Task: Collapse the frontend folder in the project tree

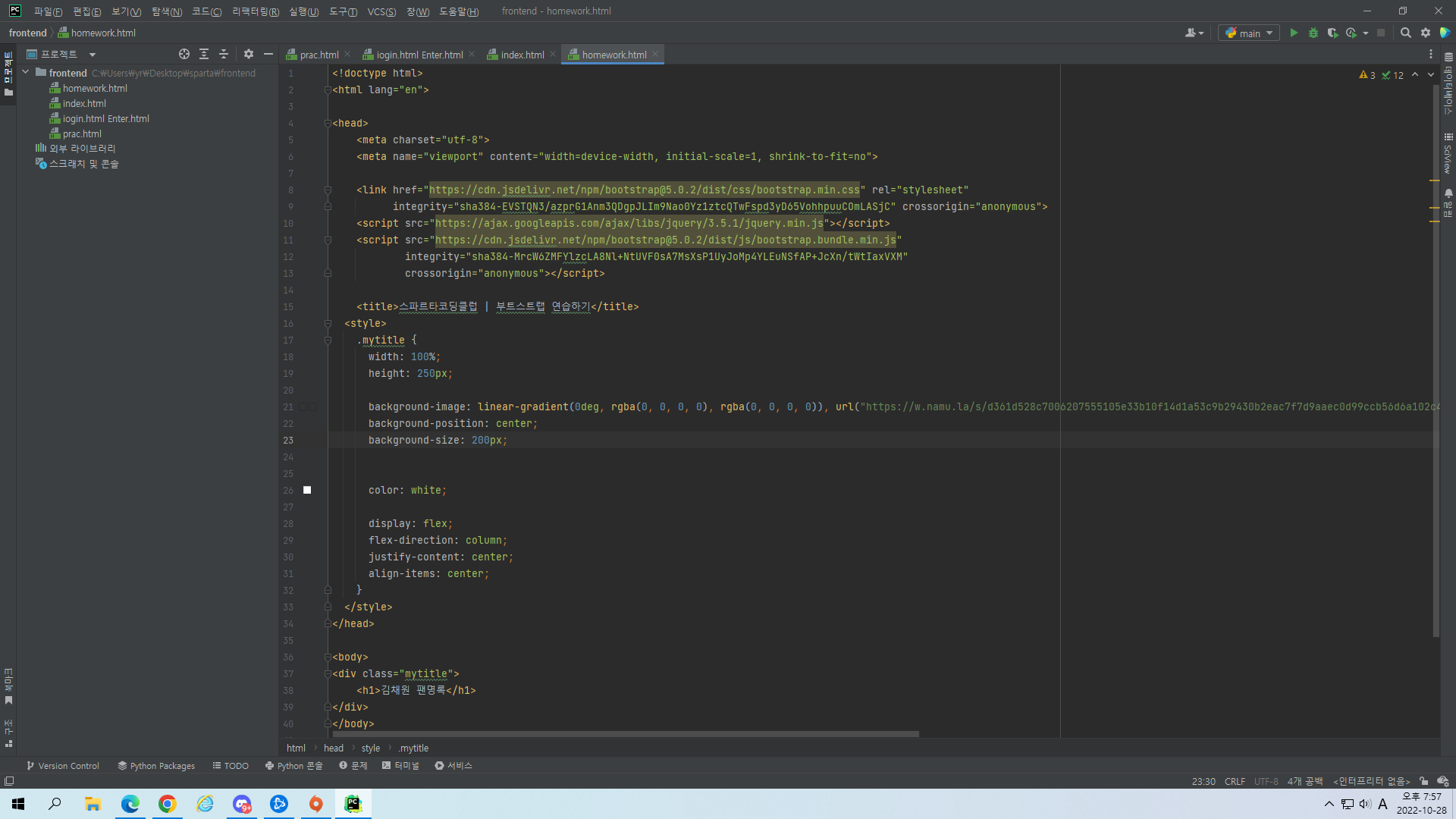Action: [x=26, y=72]
